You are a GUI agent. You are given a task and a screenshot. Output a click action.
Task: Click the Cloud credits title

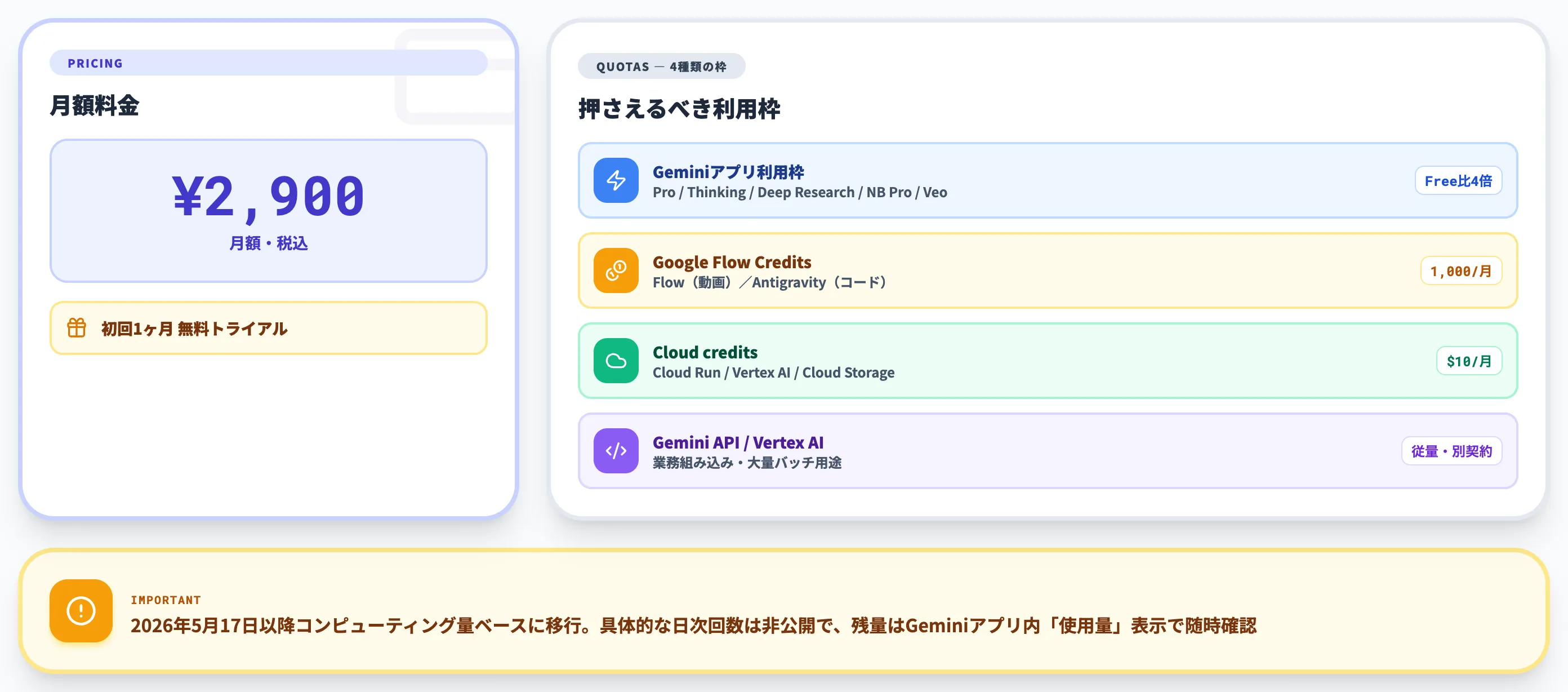coord(705,352)
